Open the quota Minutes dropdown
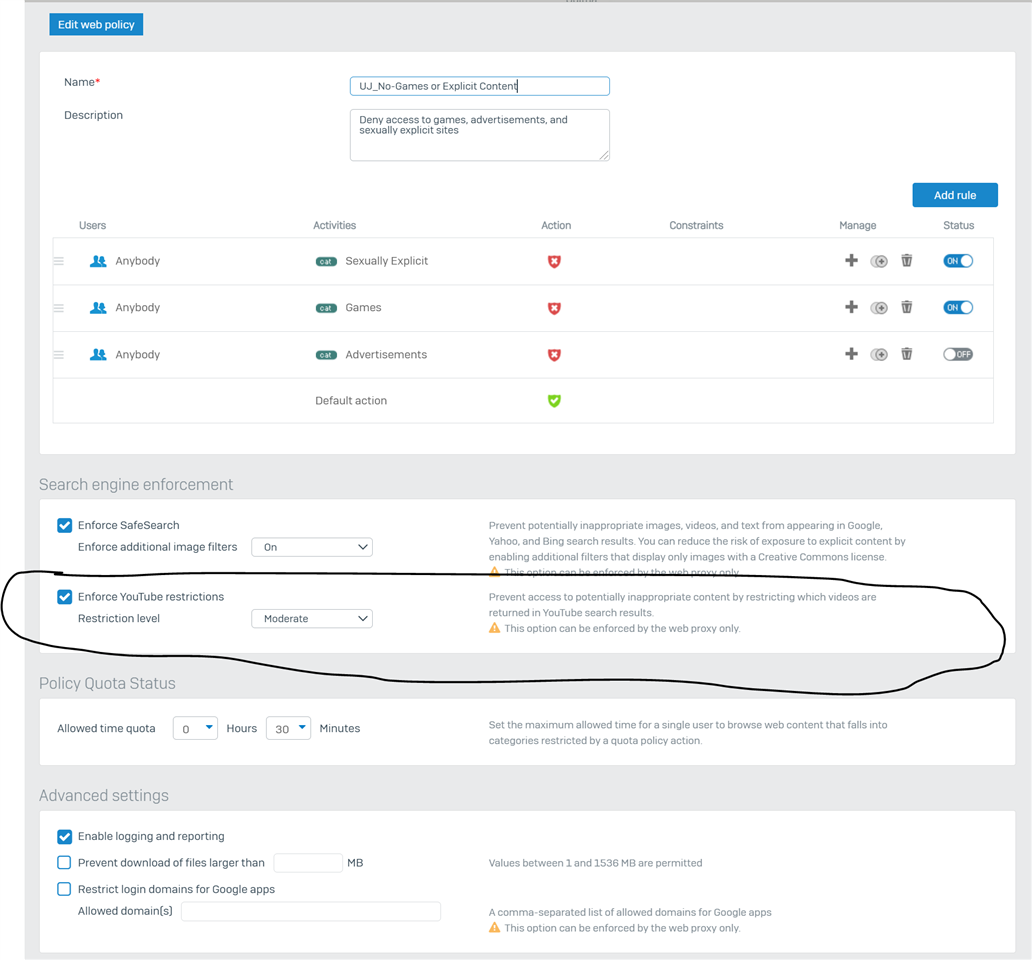Viewport: 1032px width, 960px height. [x=288, y=728]
